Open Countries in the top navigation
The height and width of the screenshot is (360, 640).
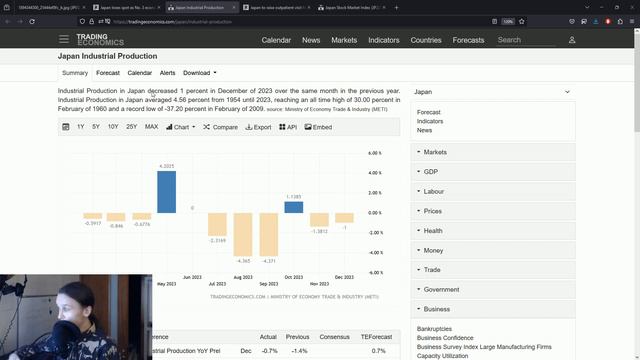pos(426,40)
